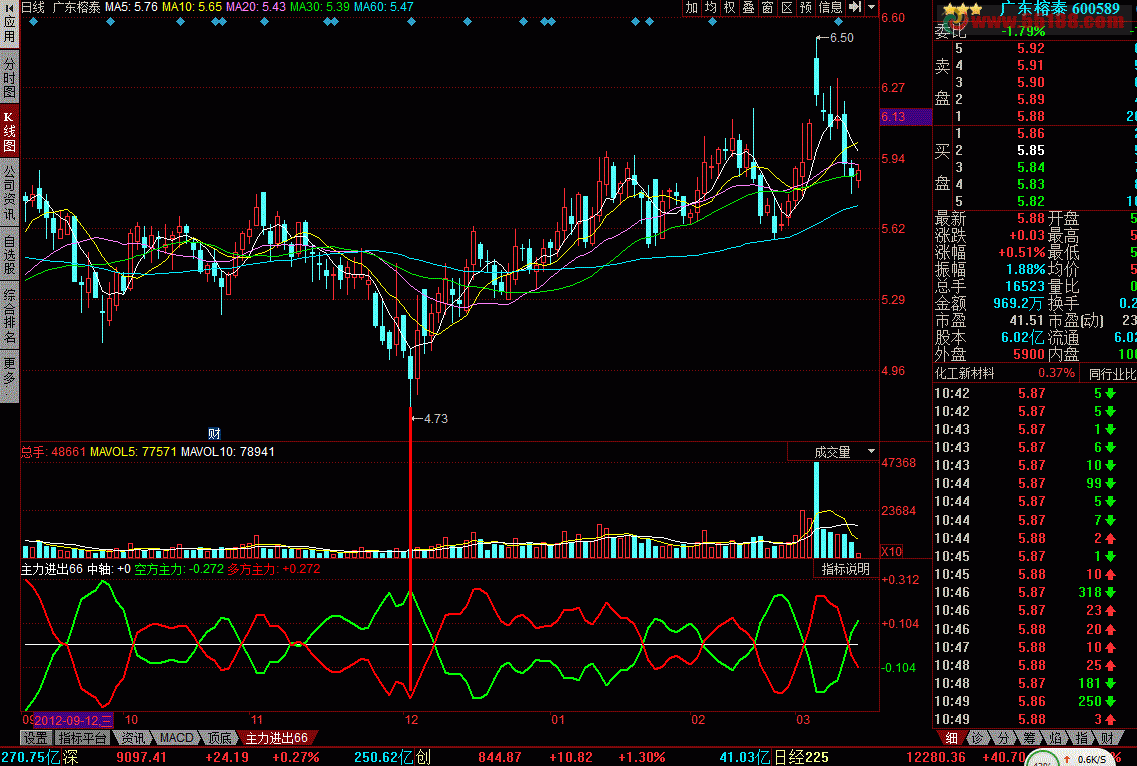Click the 广东榕泰 600589 stock title

pos(1059,9)
